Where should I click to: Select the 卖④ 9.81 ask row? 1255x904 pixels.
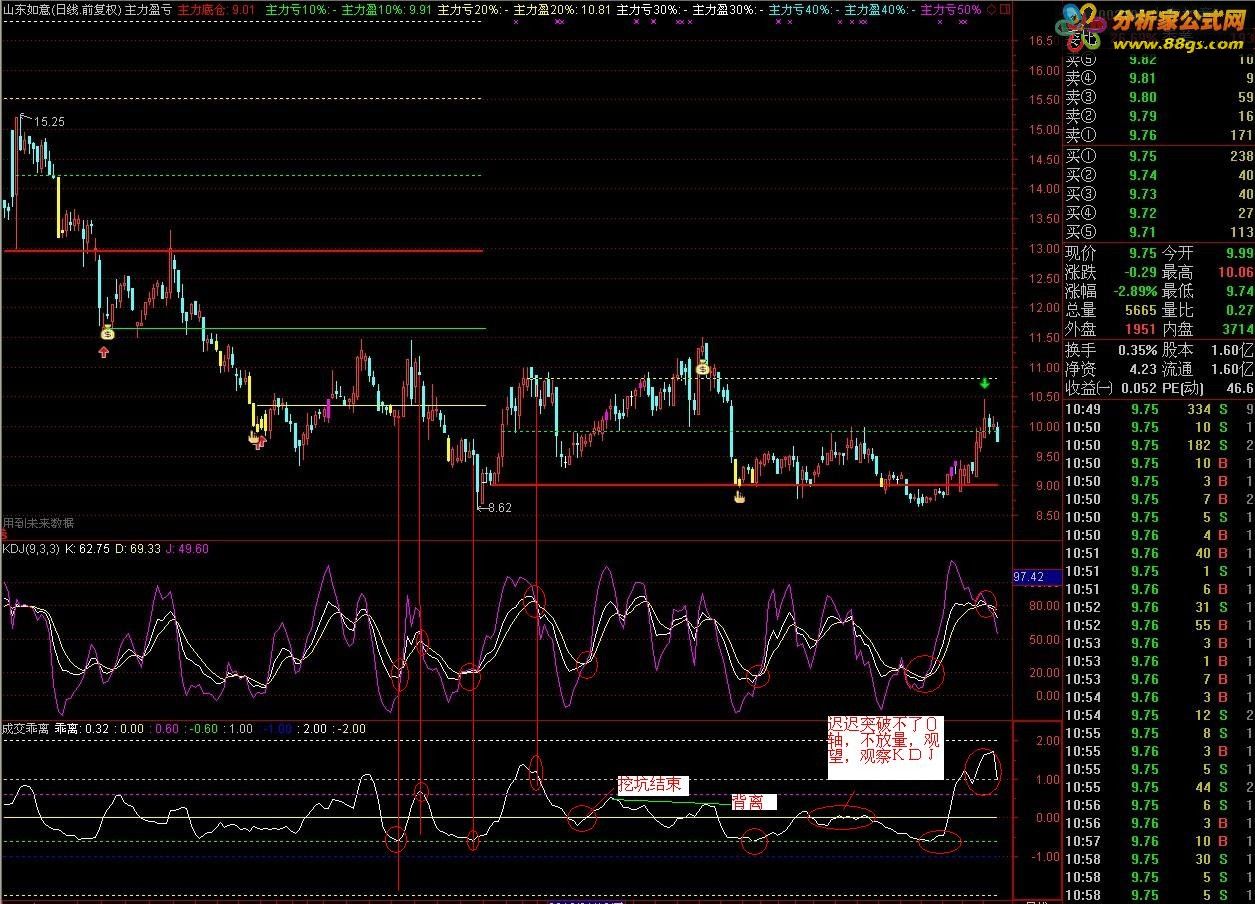pyautogui.click(x=1159, y=78)
